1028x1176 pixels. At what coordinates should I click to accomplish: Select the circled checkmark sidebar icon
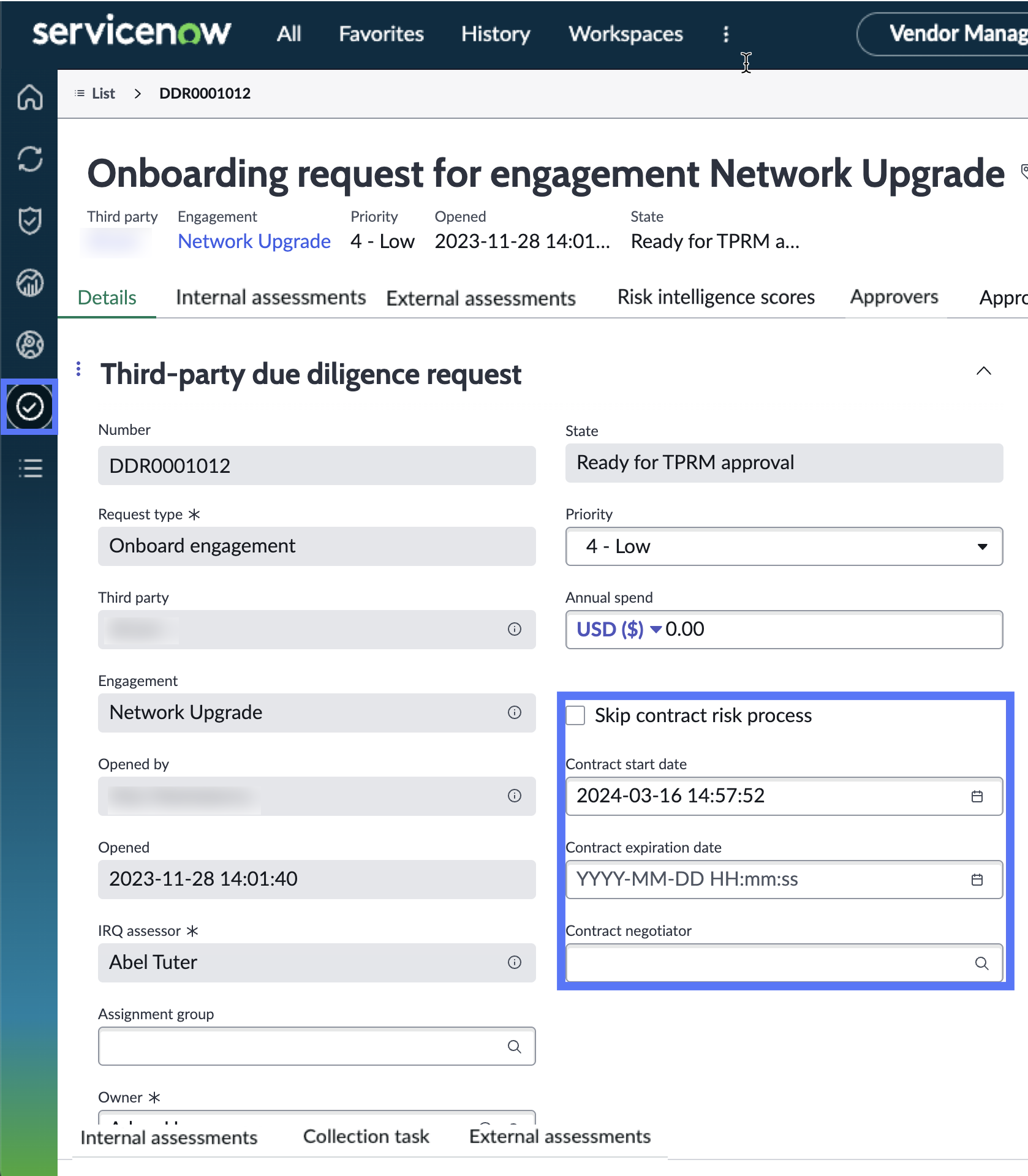(29, 407)
